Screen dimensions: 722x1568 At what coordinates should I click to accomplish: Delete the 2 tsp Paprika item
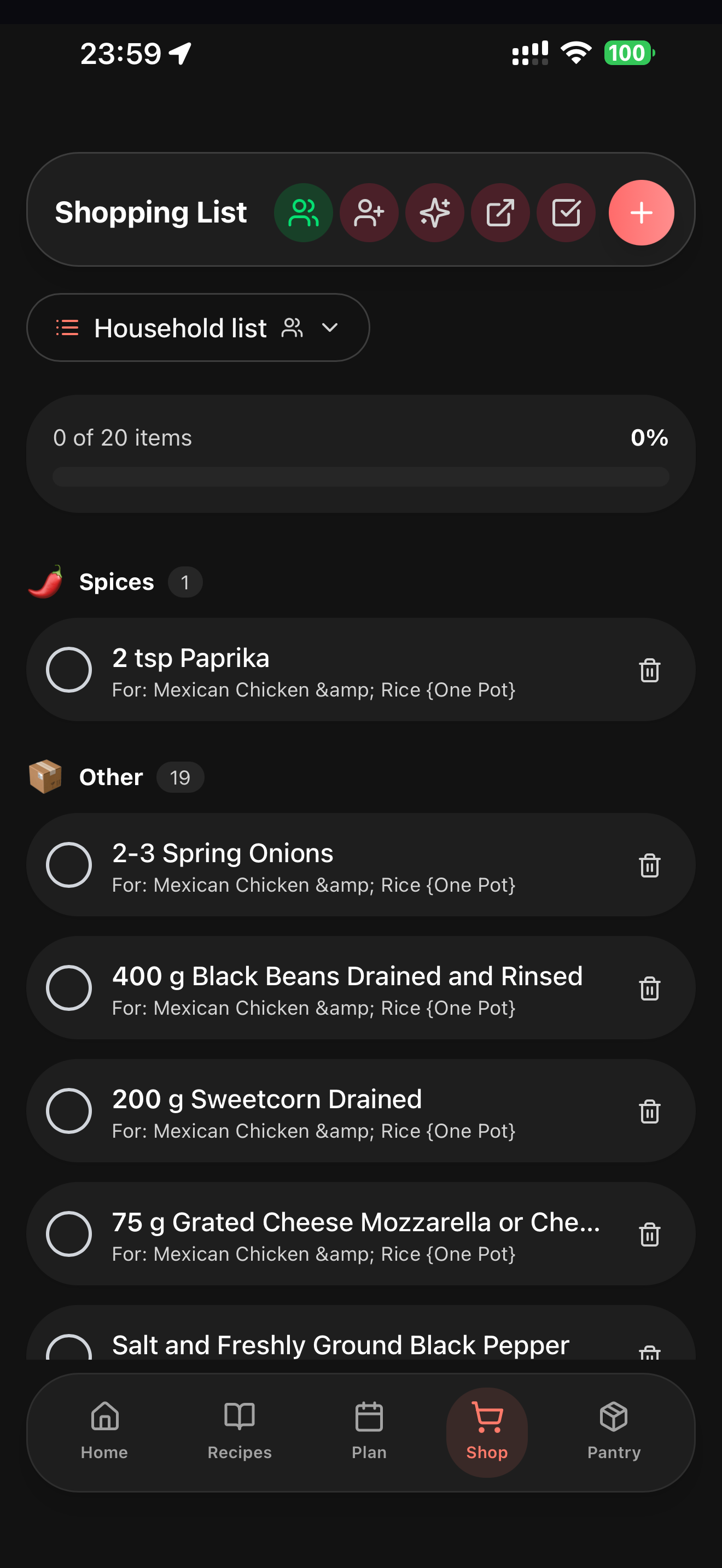[x=650, y=670]
